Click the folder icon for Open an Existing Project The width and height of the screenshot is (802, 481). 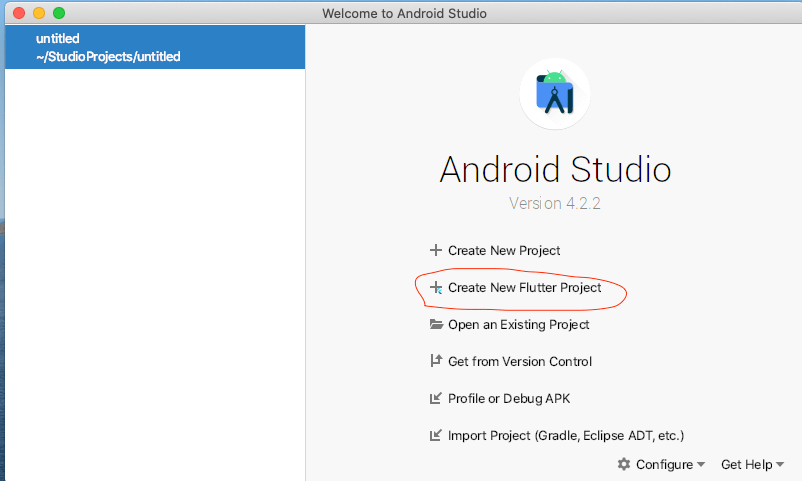tap(435, 325)
